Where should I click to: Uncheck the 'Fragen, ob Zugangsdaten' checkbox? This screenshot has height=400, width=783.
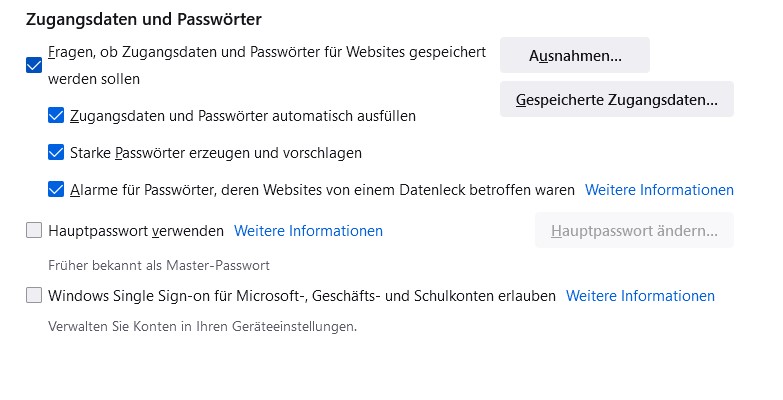(x=34, y=65)
